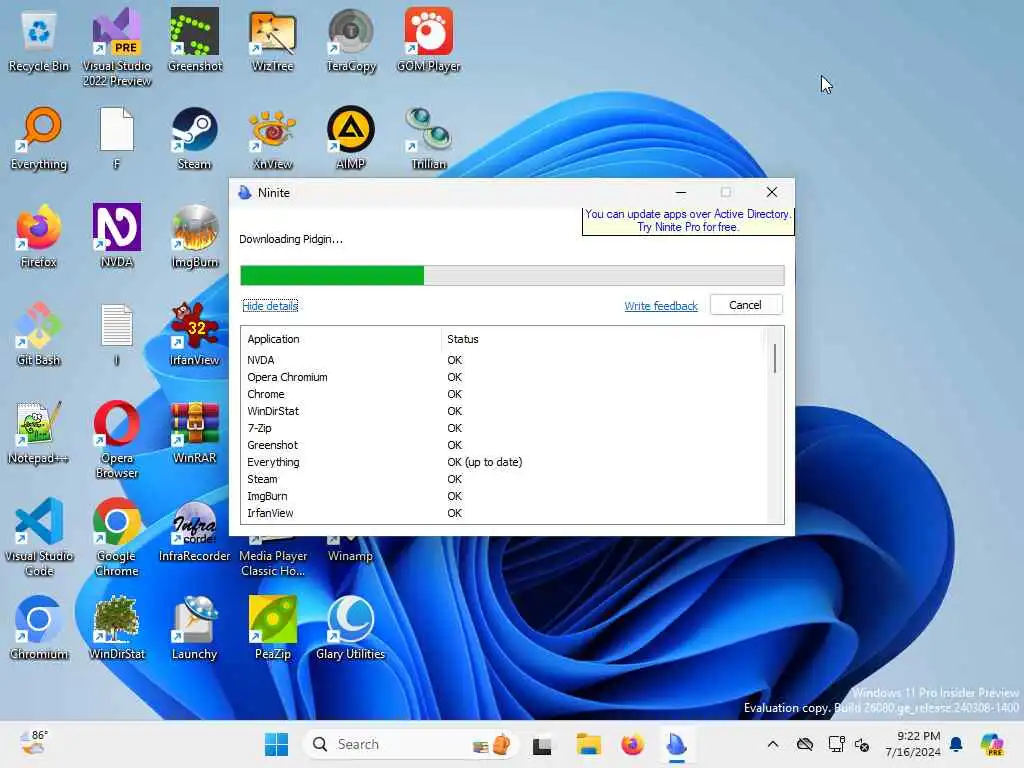Viewport: 1024px width, 768px height.
Task: Select the WinDirStat row in details list
Action: click(x=503, y=411)
